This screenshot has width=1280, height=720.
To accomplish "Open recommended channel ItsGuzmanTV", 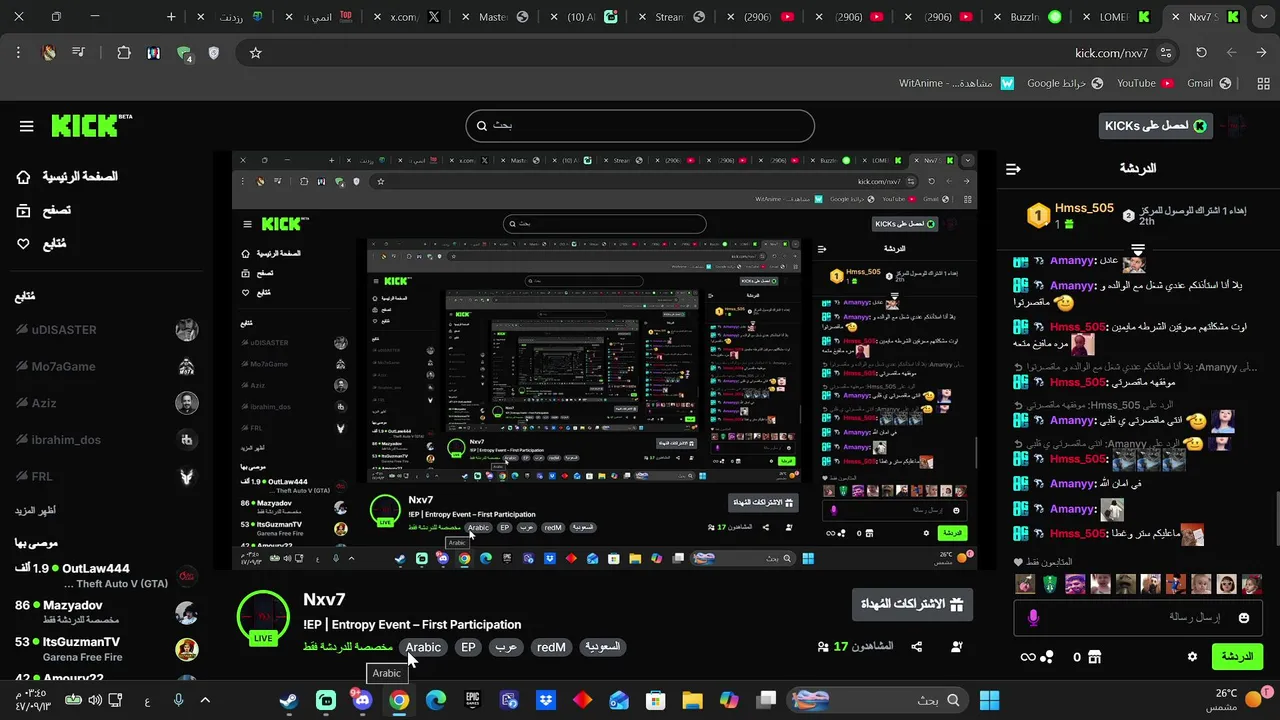I will [x=106, y=649].
